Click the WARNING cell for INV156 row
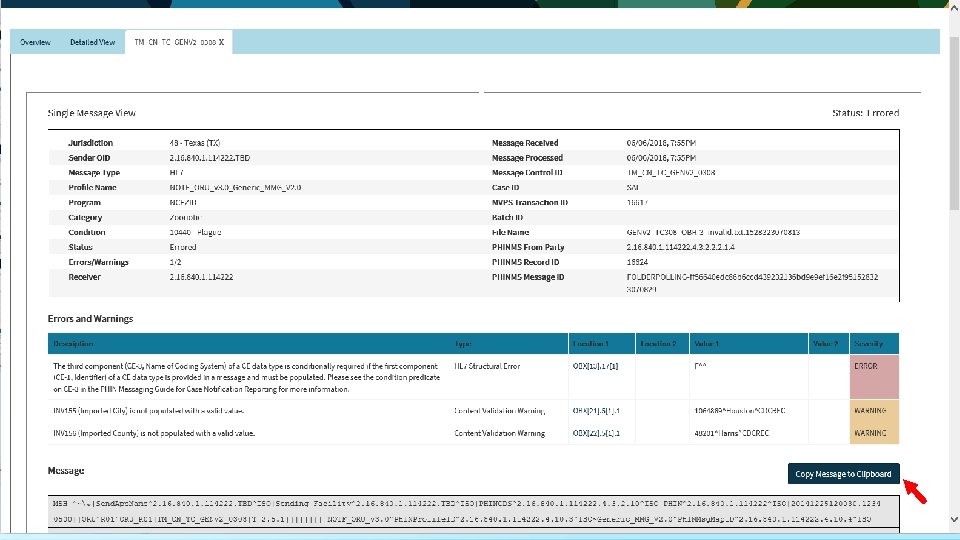 [874, 433]
